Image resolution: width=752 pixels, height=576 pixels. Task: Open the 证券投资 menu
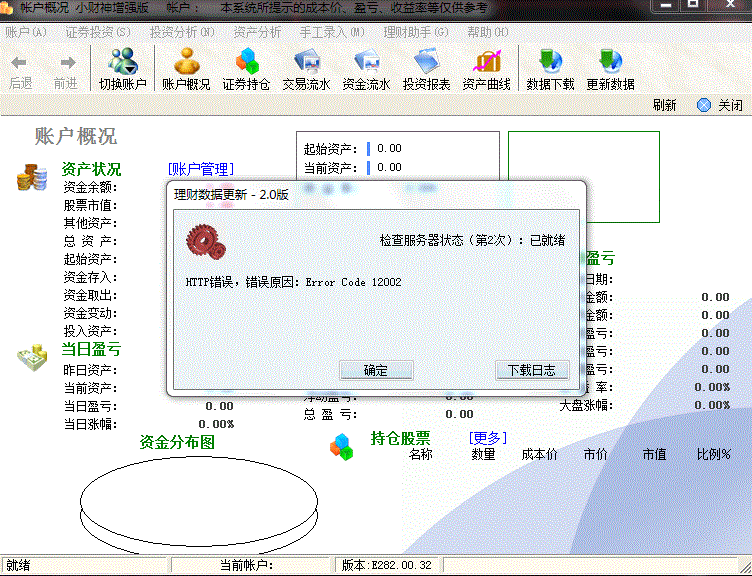tap(98, 32)
